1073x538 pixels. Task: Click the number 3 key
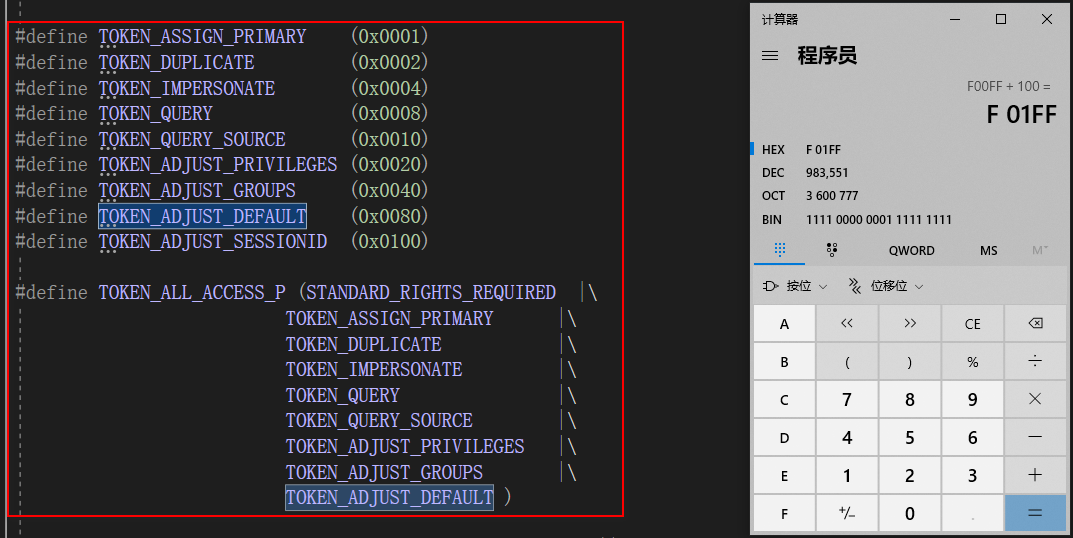click(x=972, y=475)
